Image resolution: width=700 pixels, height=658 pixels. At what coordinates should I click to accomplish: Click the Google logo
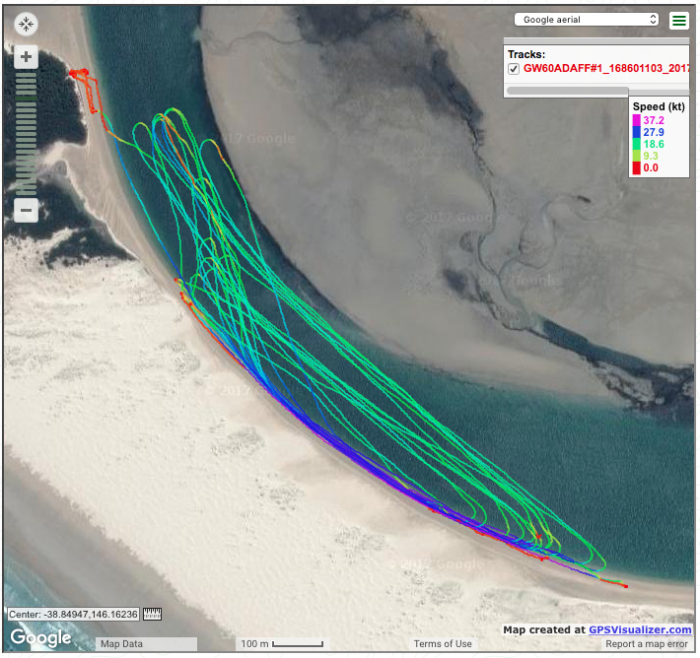click(41, 637)
